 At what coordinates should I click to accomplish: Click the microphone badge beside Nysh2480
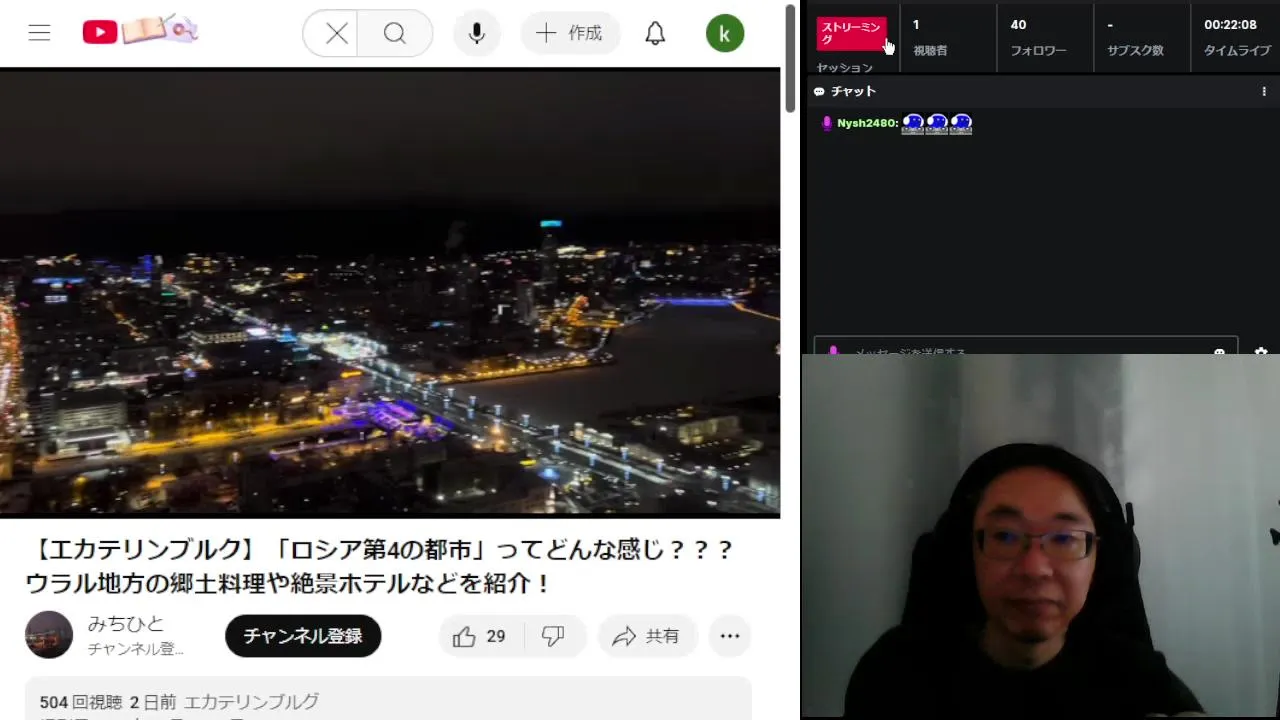(826, 123)
